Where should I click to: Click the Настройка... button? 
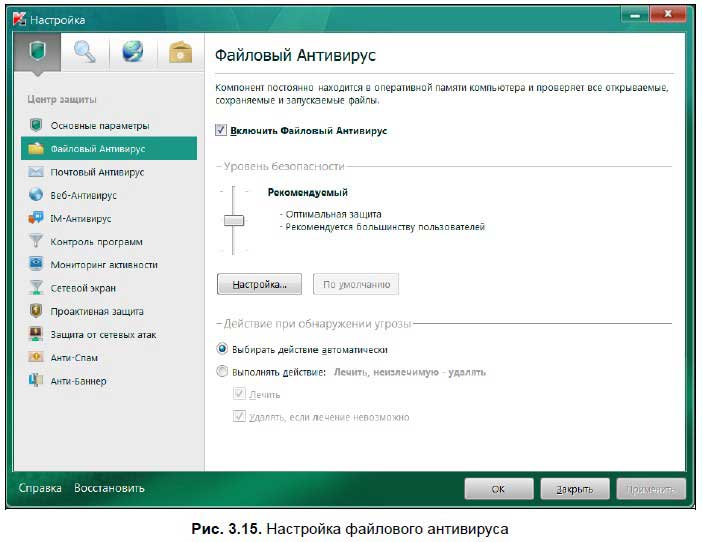[259, 284]
